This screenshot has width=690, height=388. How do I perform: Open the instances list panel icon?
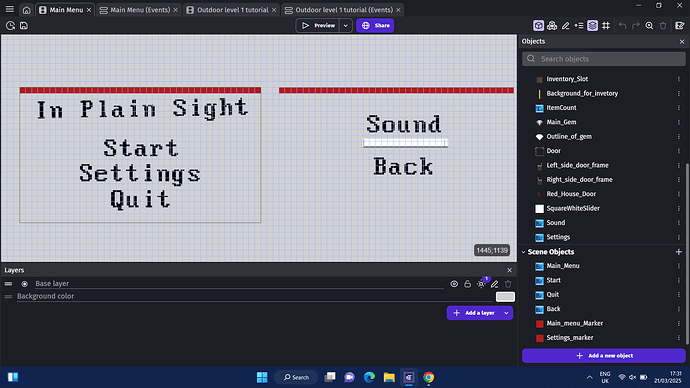(579, 26)
